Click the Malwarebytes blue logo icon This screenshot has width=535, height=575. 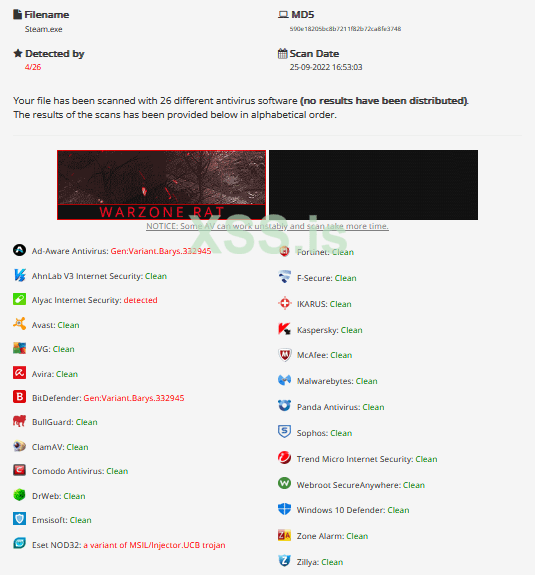click(x=285, y=380)
